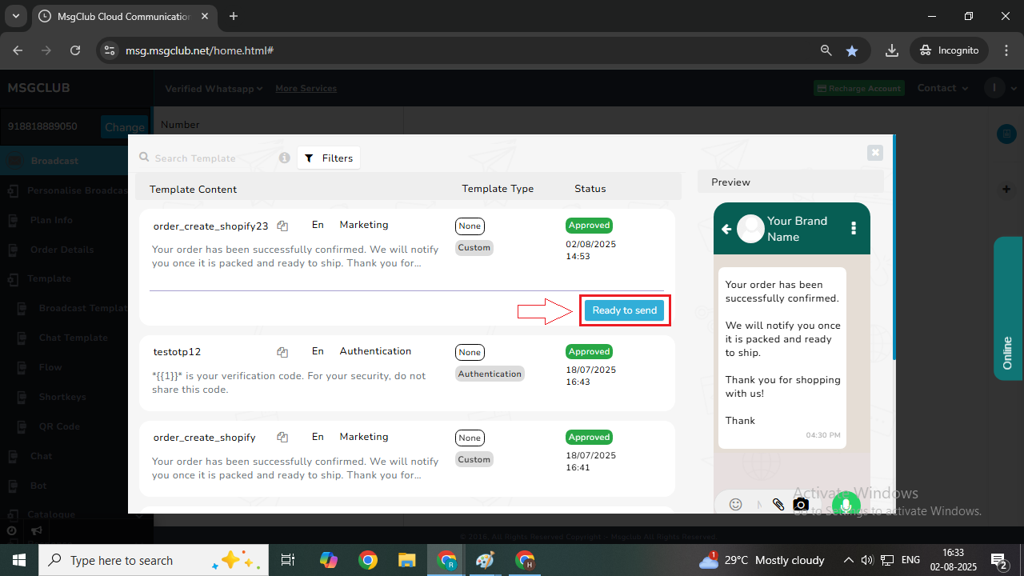
Task: Open the preview three-dot menu
Action: tap(854, 228)
